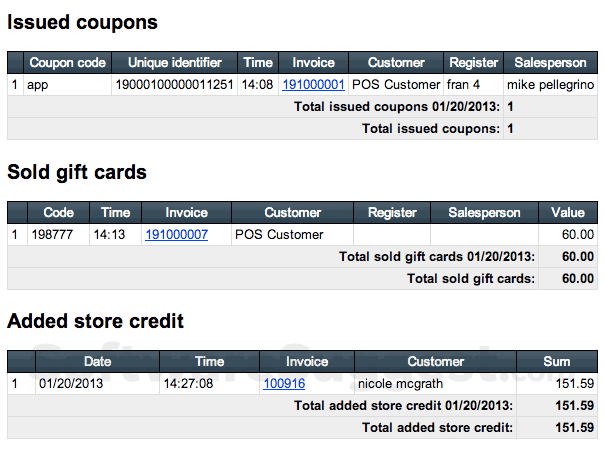
Task: Click the register cell 'fran 4'
Action: tap(465, 85)
